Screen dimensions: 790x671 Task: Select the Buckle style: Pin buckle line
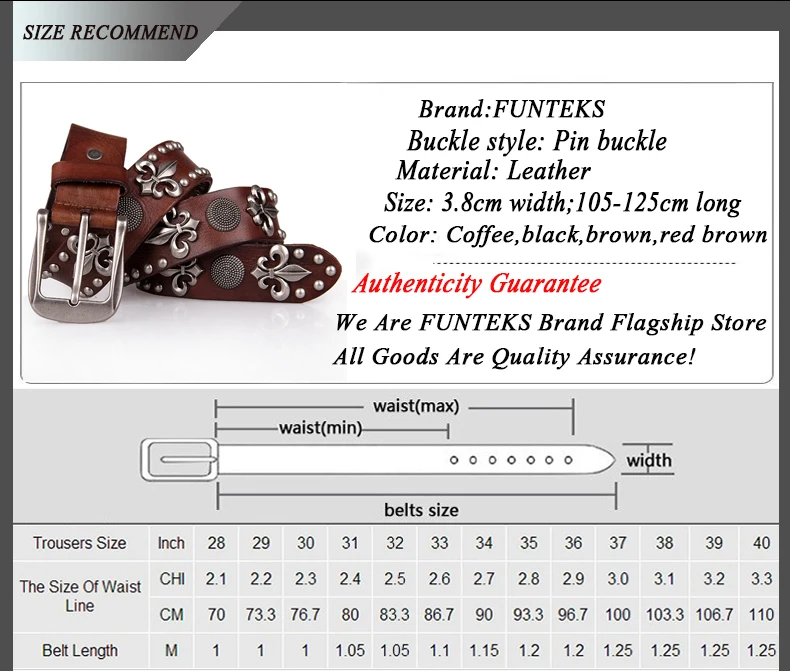click(537, 141)
